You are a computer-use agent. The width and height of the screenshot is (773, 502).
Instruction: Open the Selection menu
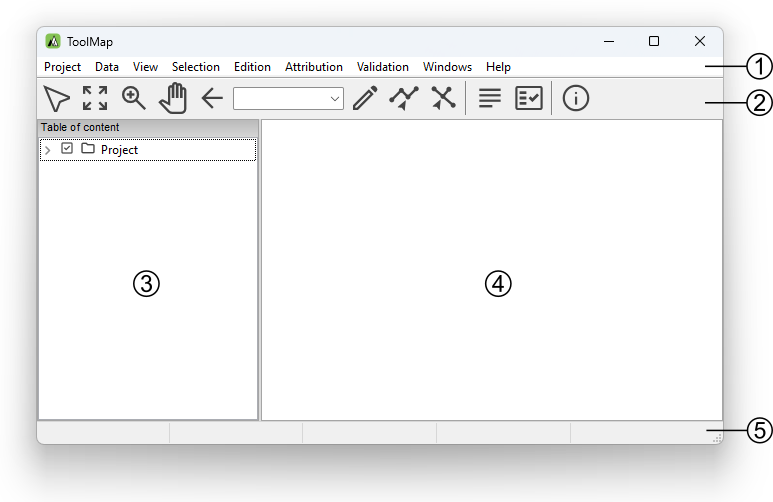[x=196, y=67]
